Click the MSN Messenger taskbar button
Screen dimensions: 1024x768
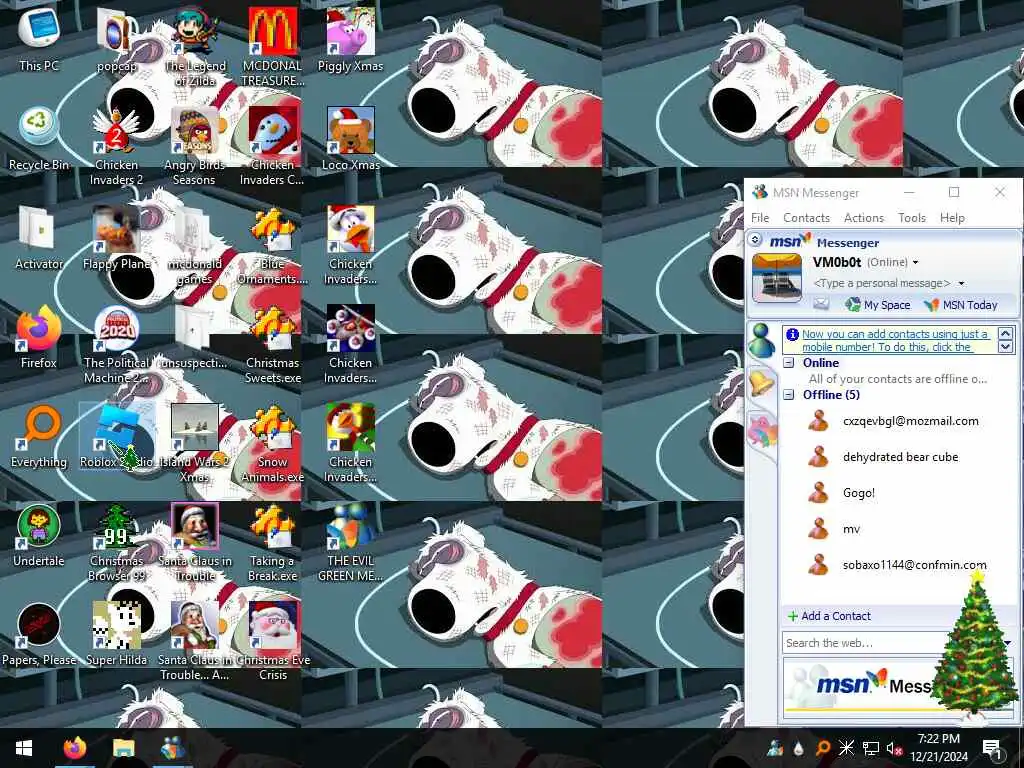(172, 748)
